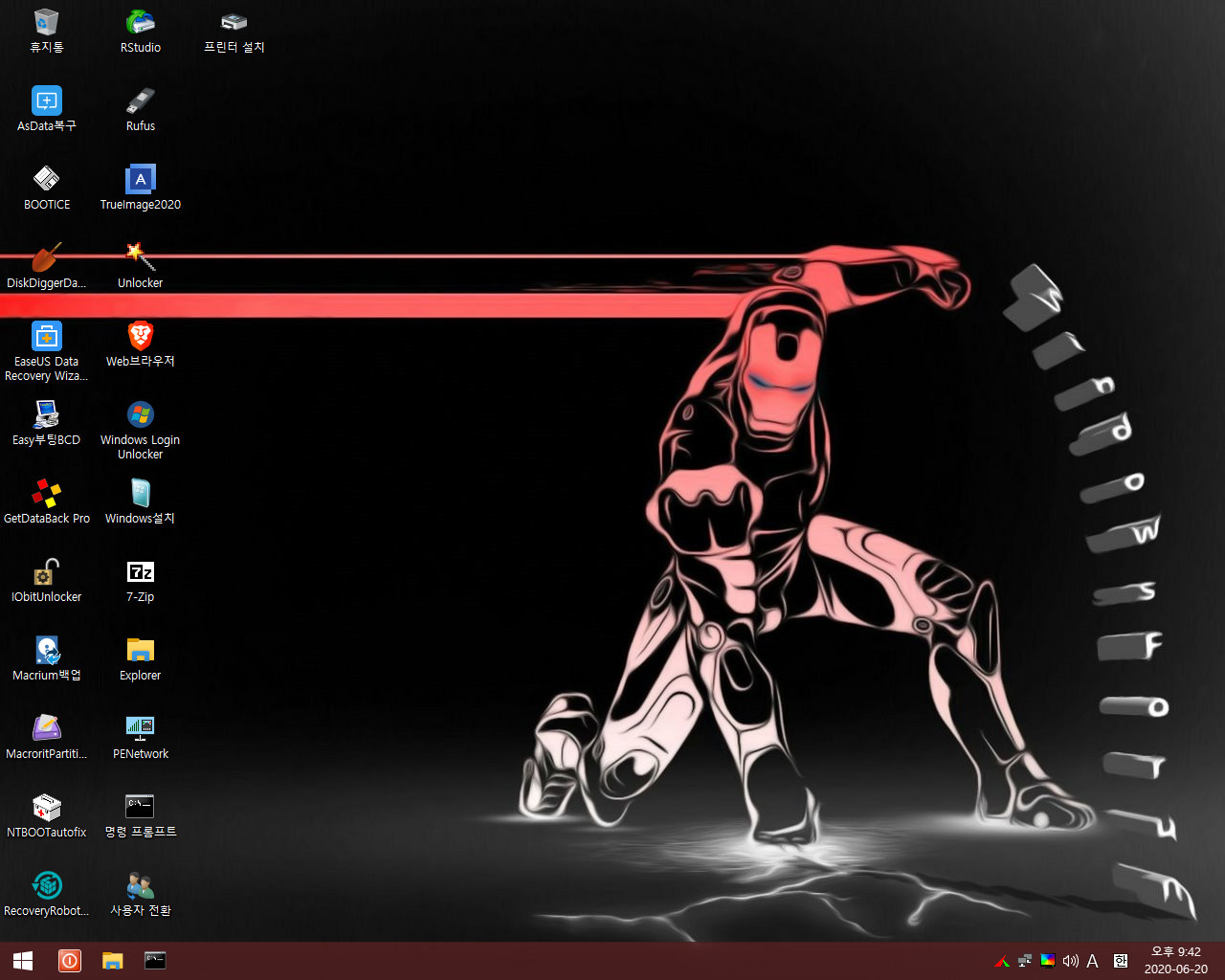The image size is (1225, 980).
Task: Select the PENetwork desktop icon
Action: (x=140, y=737)
